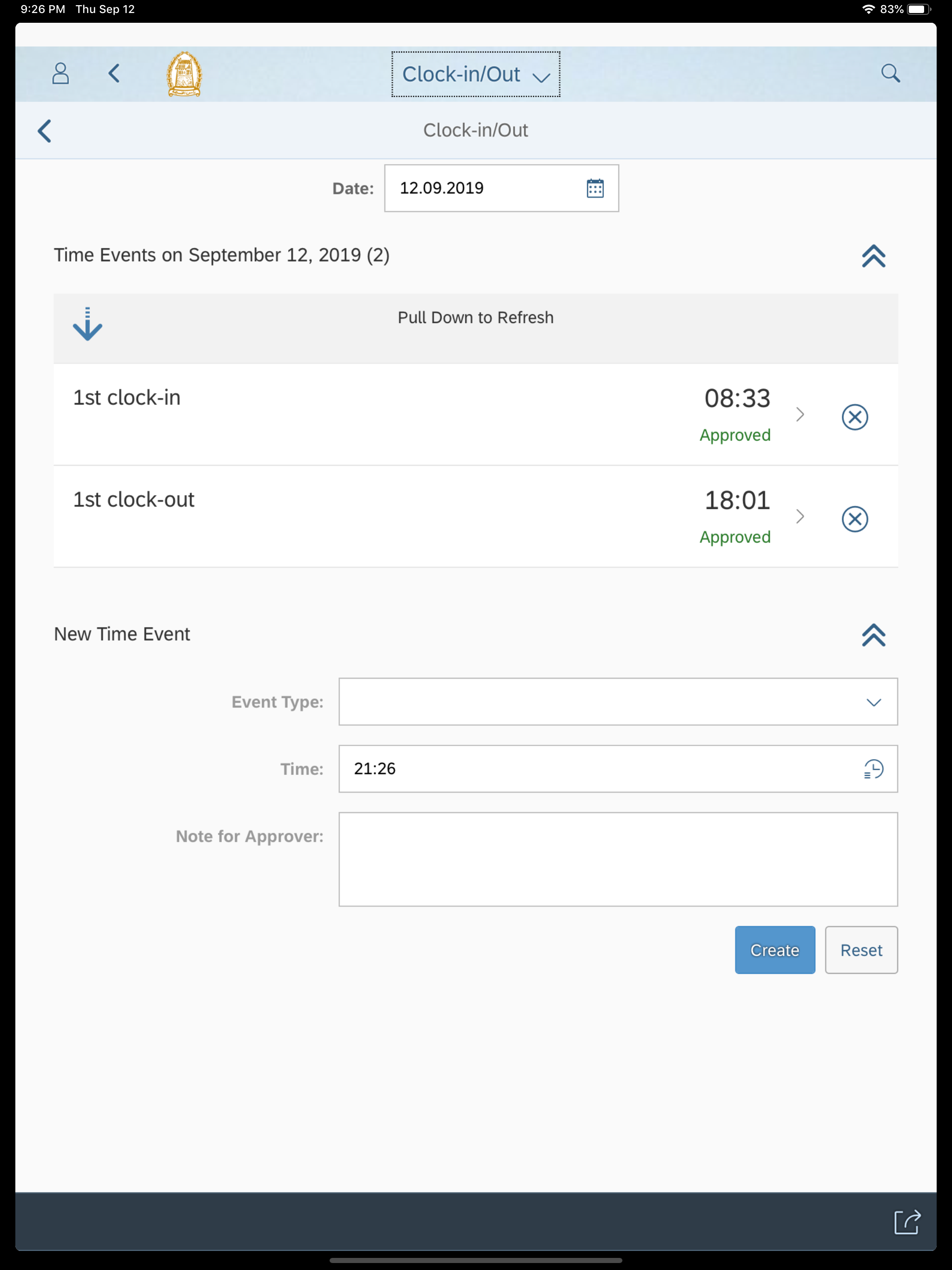Click the Reset button

click(x=861, y=950)
